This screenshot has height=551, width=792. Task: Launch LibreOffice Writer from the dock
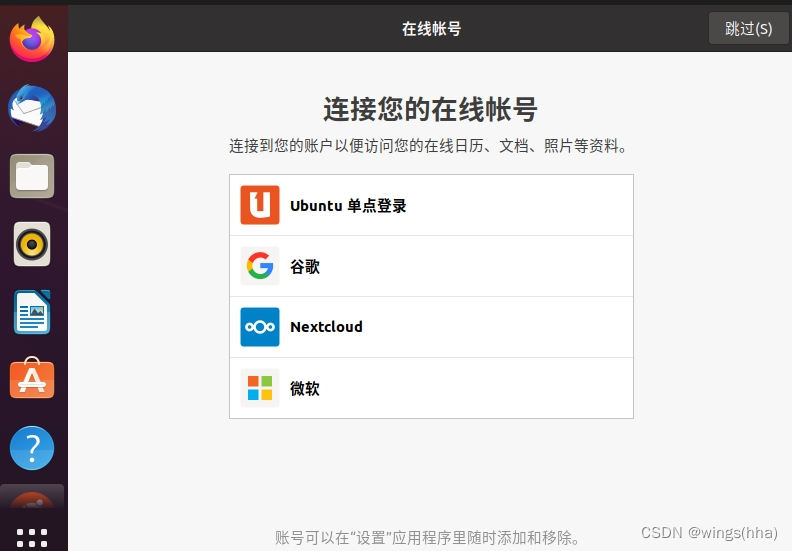coord(32,312)
